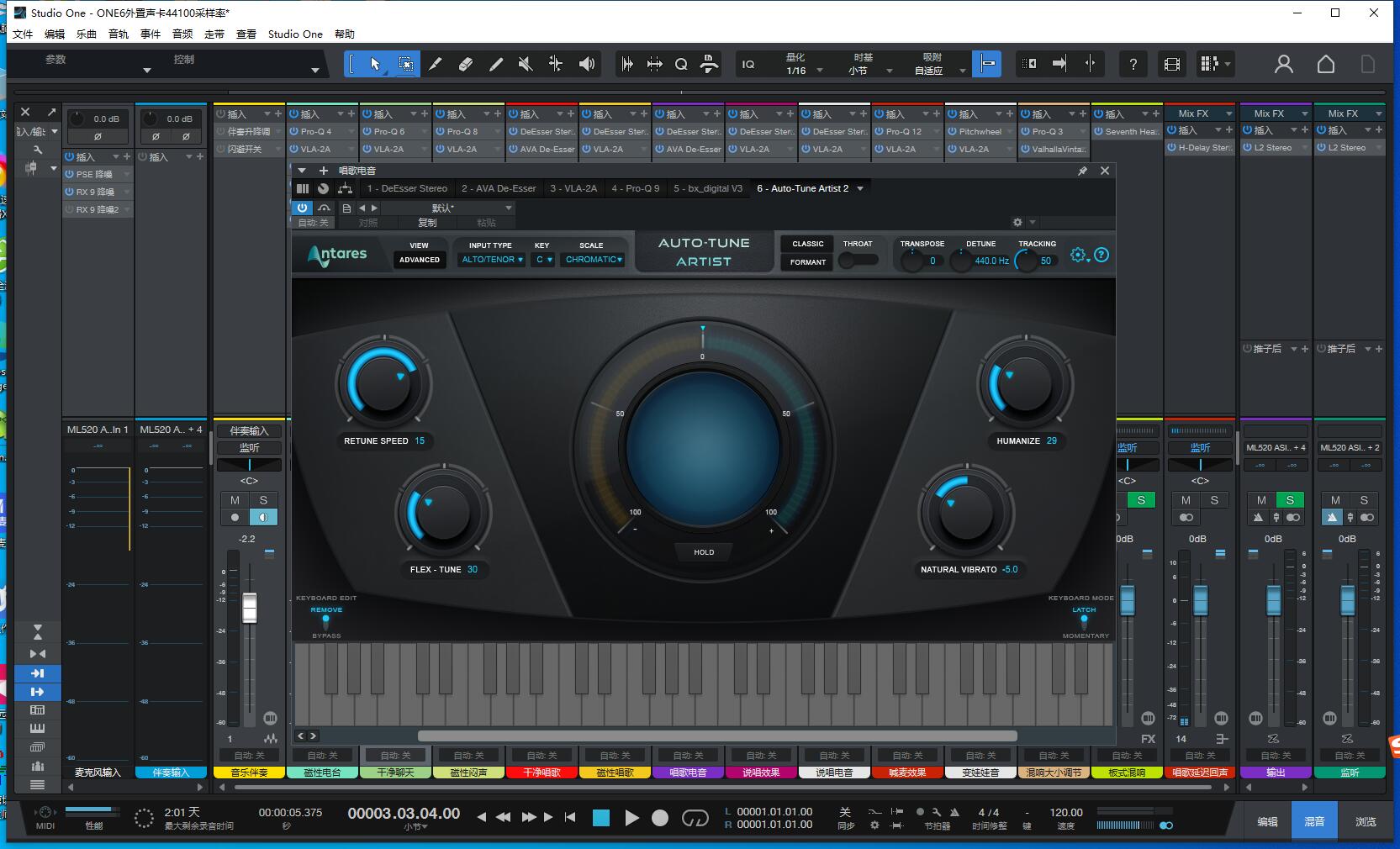This screenshot has height=849, width=1400.
Task: Select the Eraser tool
Action: coord(466,64)
